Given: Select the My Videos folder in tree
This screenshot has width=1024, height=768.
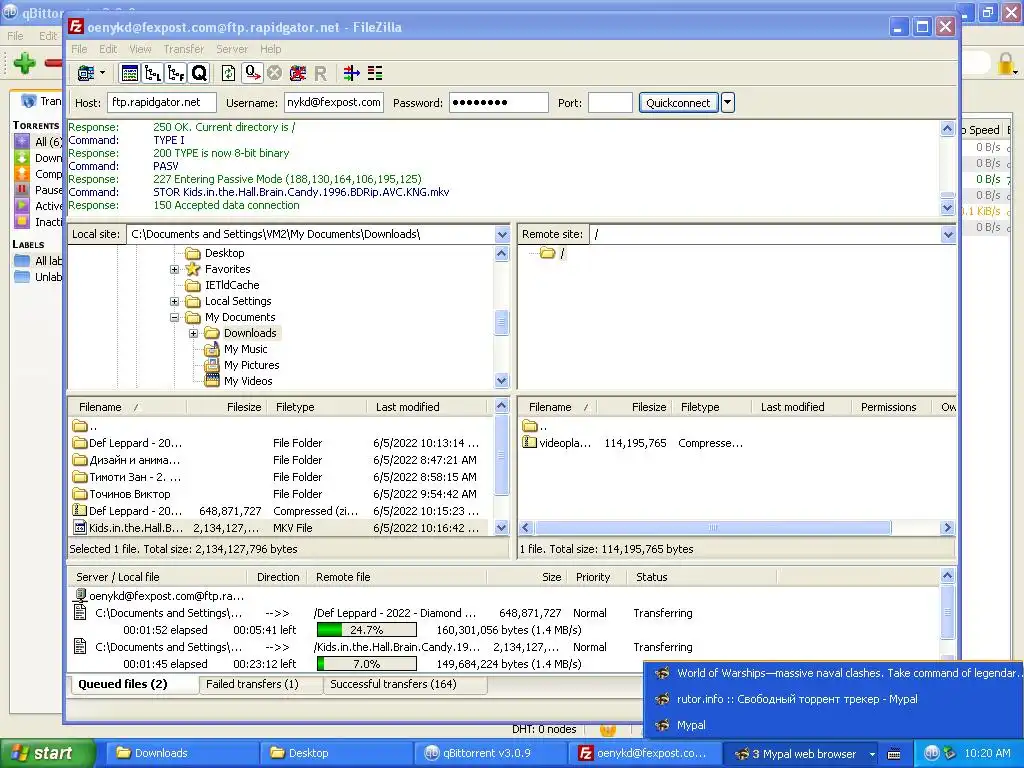Looking at the screenshot, I should [248, 381].
